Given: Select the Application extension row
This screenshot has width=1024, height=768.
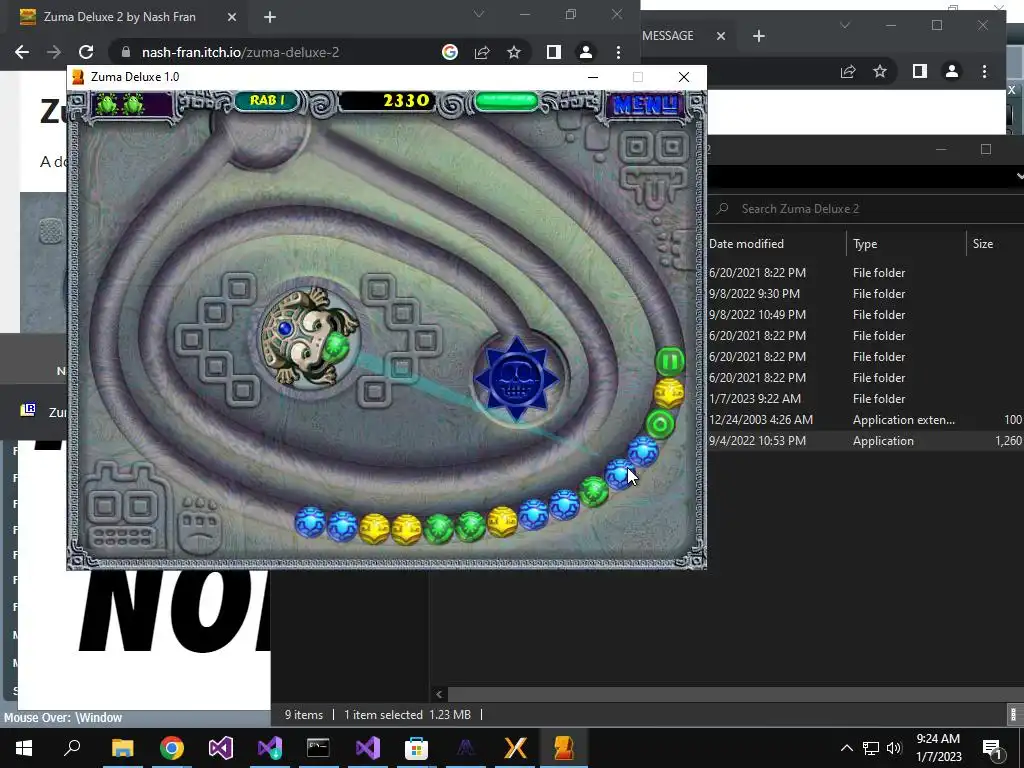Looking at the screenshot, I should pyautogui.click(x=866, y=420).
